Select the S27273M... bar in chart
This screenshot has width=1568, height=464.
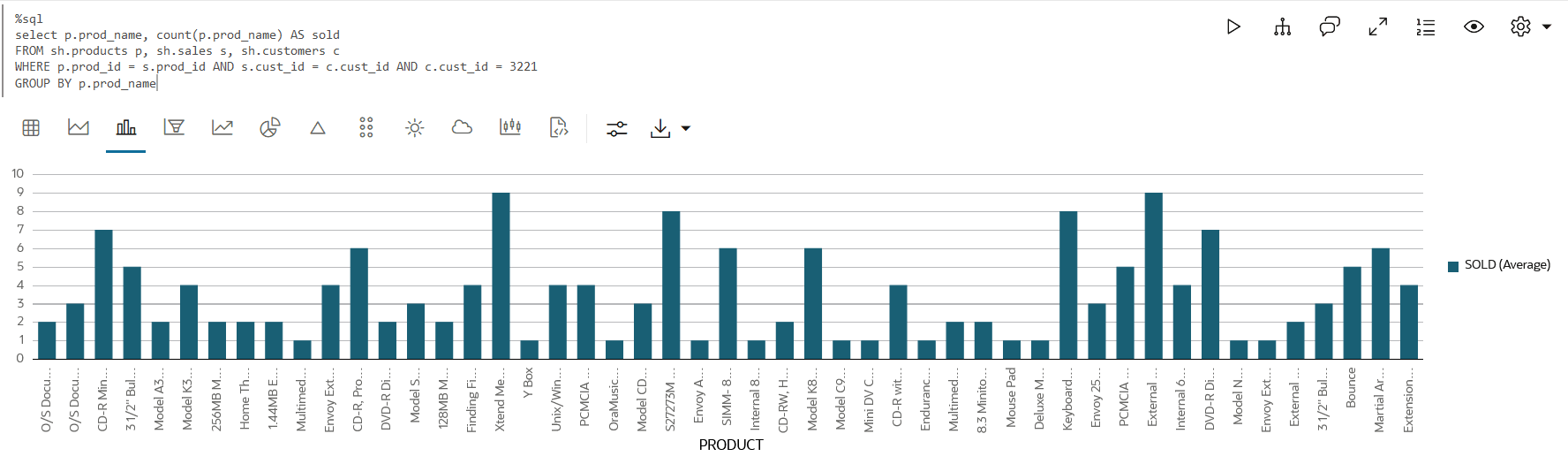click(x=671, y=285)
